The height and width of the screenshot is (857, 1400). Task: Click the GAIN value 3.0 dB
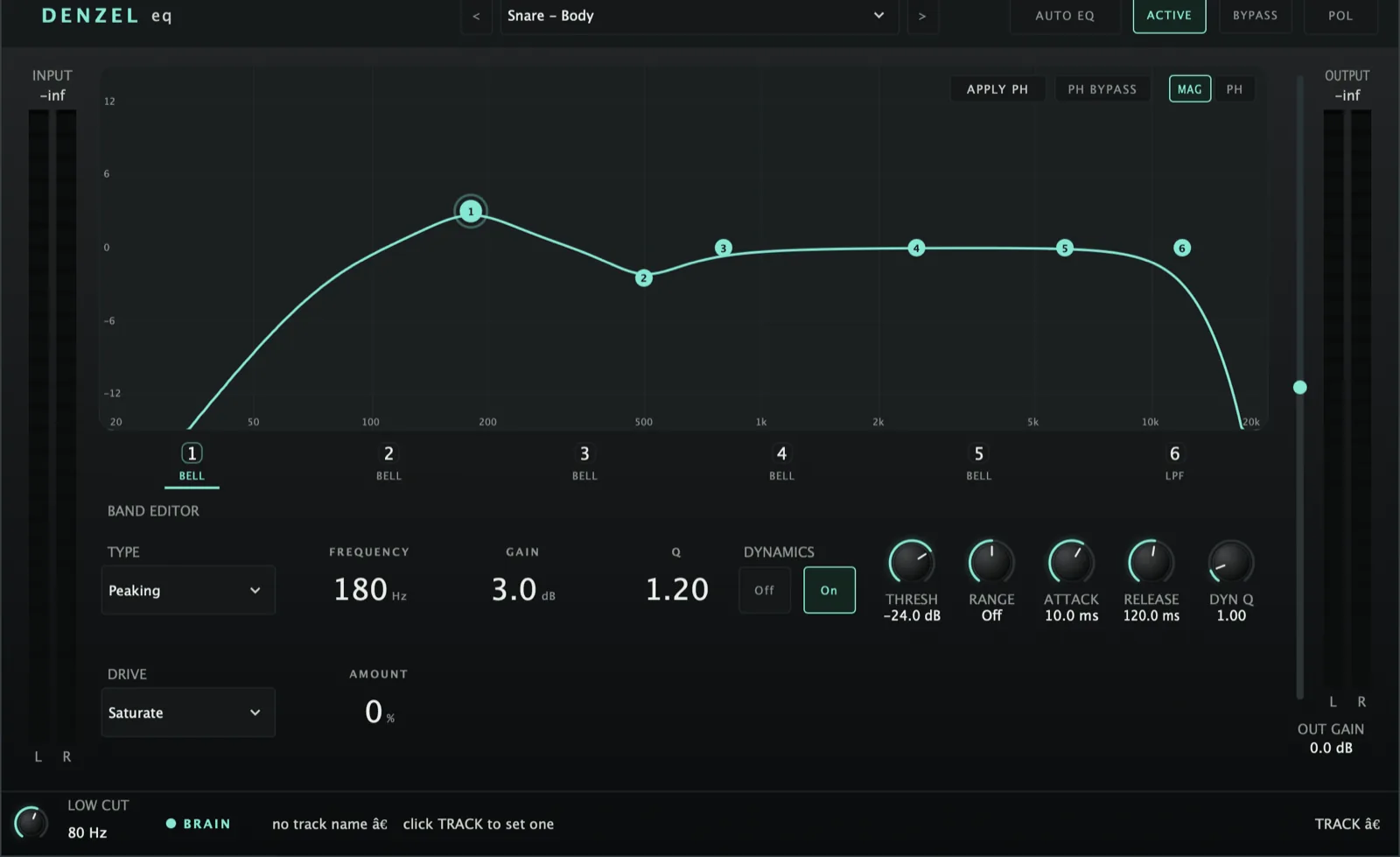[x=523, y=589]
